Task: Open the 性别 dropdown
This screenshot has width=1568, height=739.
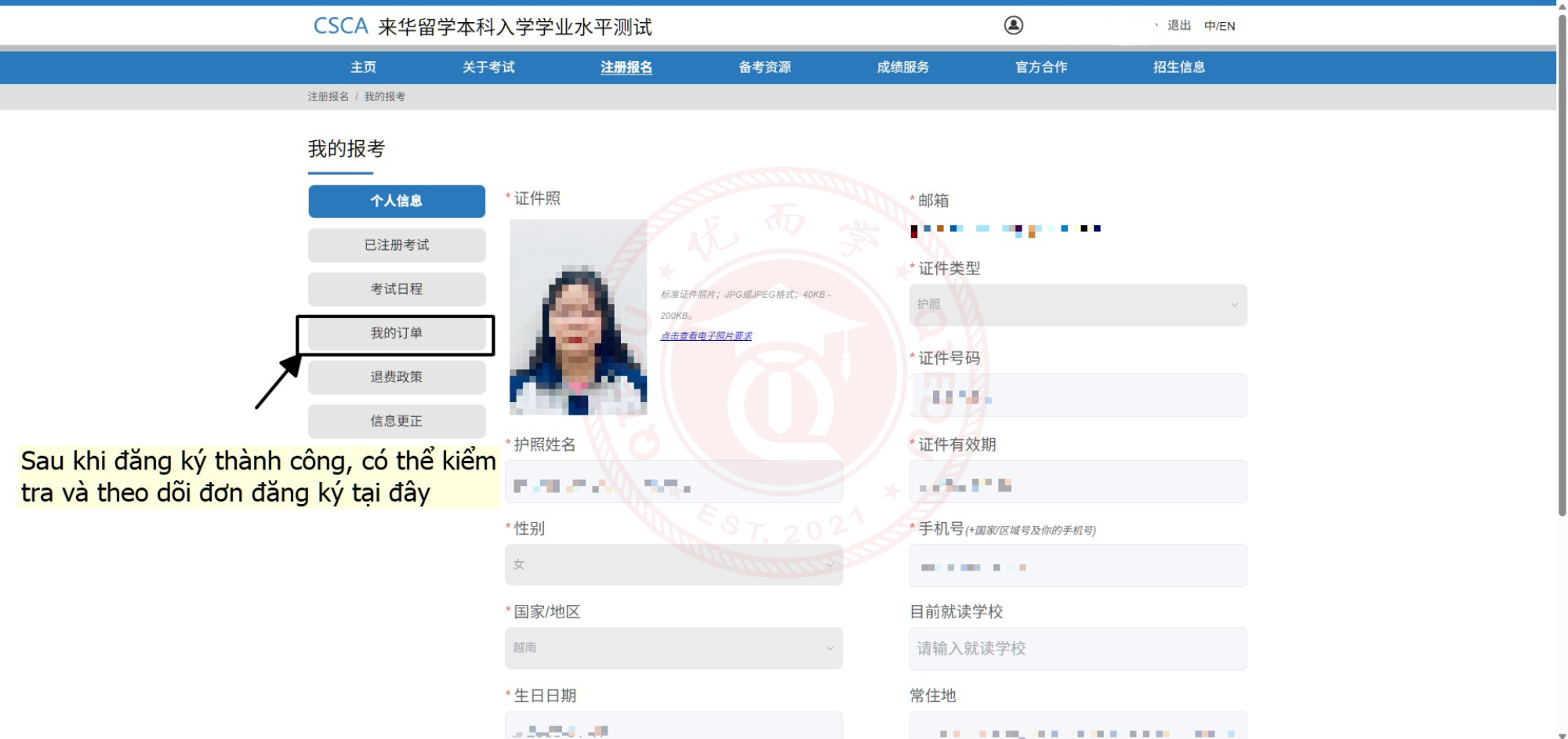Action: 673,564
